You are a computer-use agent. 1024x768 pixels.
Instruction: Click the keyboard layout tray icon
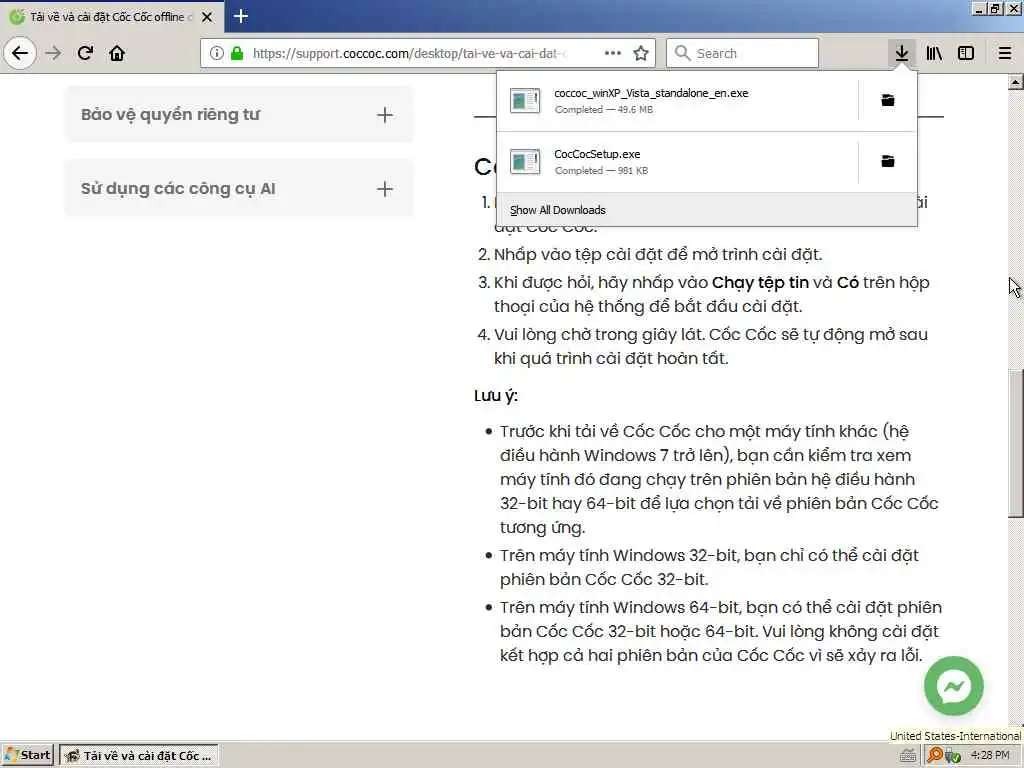[x=908, y=756]
